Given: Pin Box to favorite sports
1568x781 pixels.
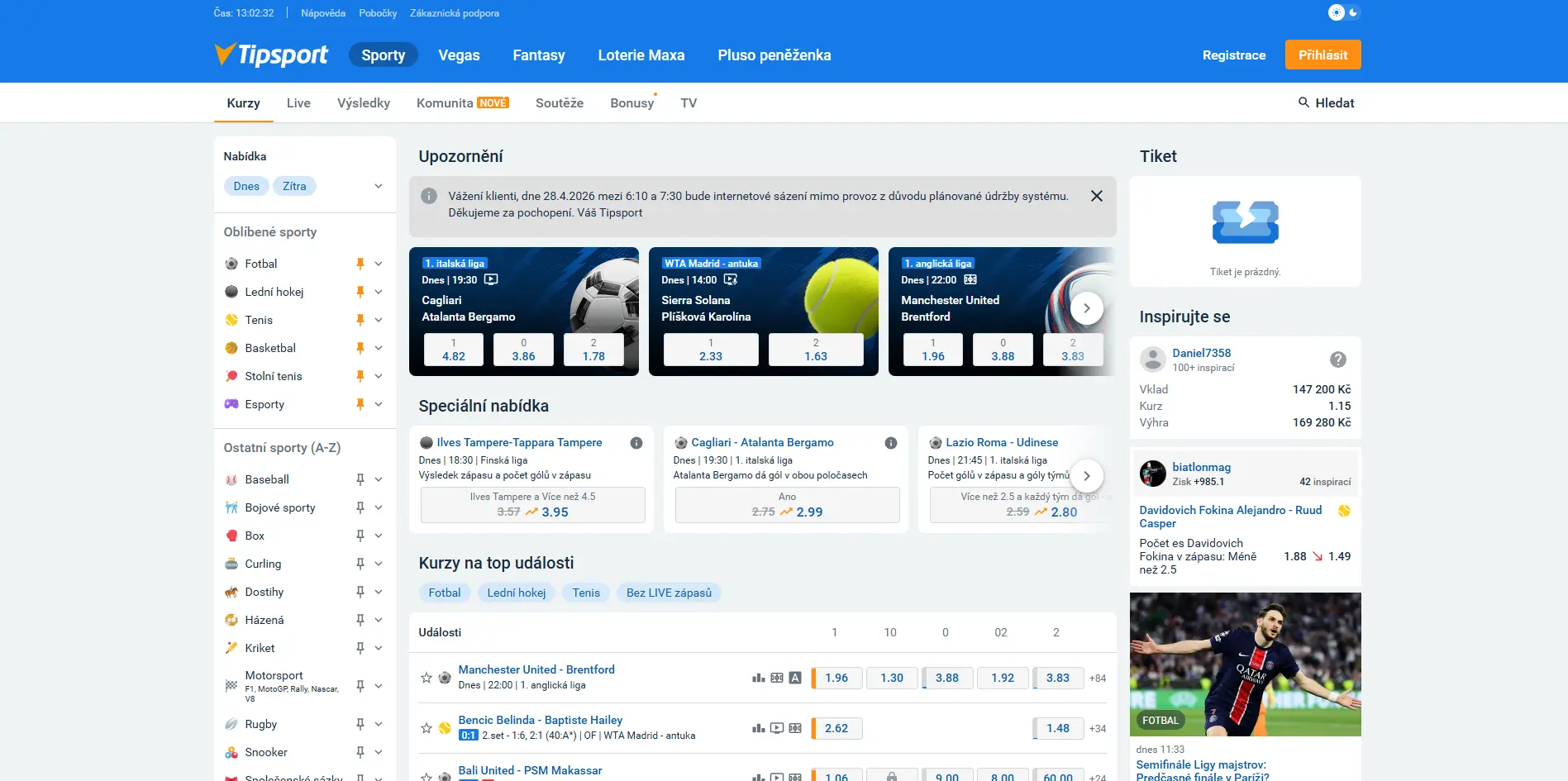Looking at the screenshot, I should [x=360, y=536].
